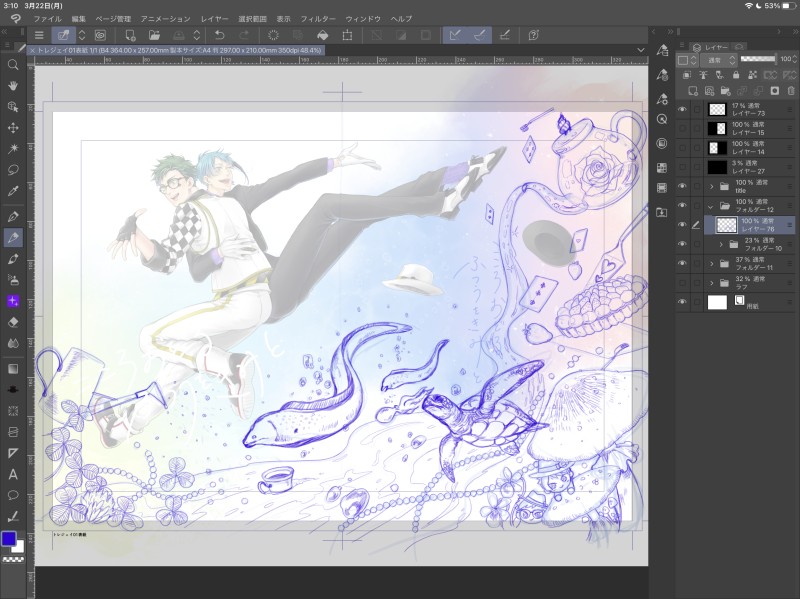Hide the 用紙 paper layer
The height and width of the screenshot is (599, 800).
coord(682,302)
